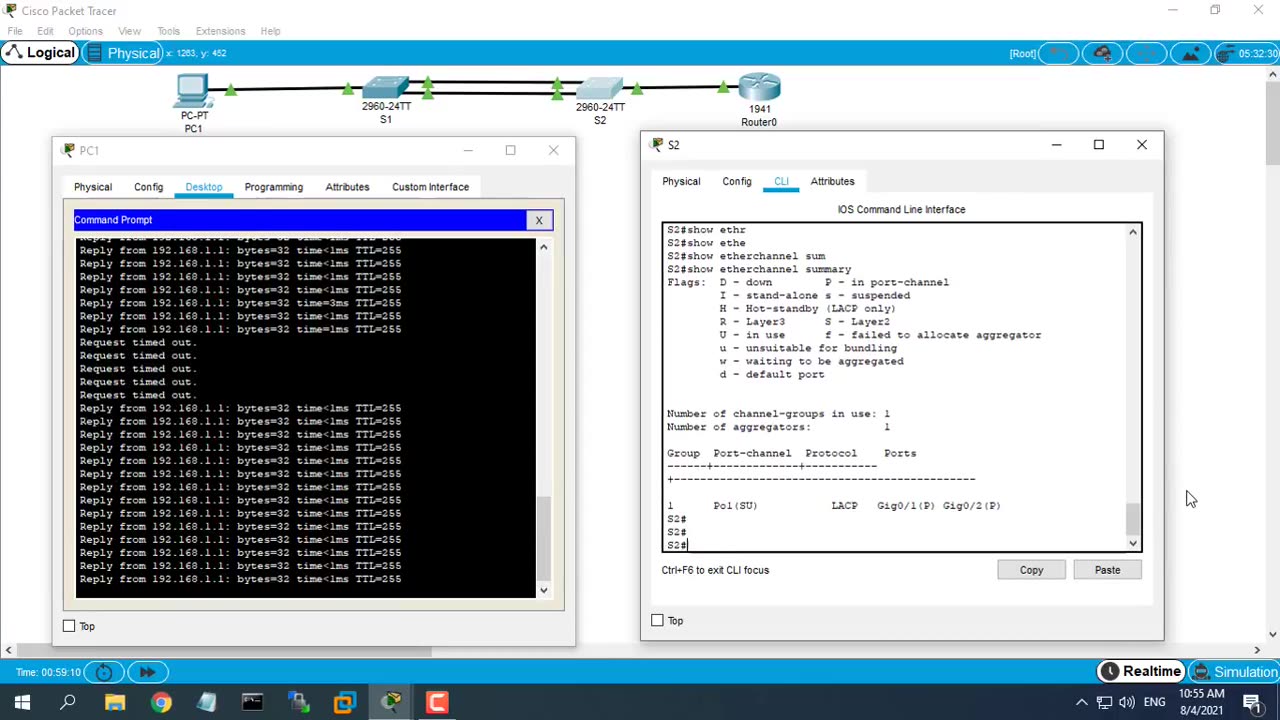The height and width of the screenshot is (720, 1280).
Task: Click the taskbar clock showing 10:55 AM
Action: pyautogui.click(x=1201, y=702)
